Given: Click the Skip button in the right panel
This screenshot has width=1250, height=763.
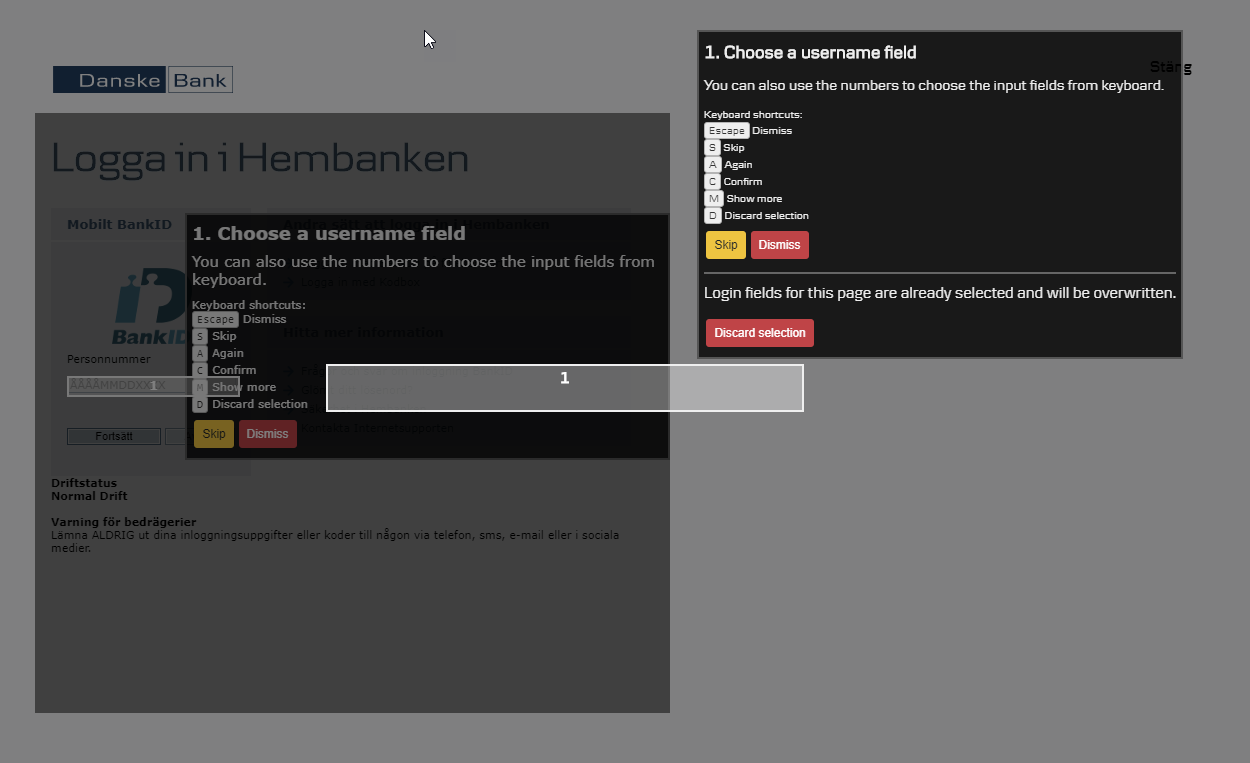Looking at the screenshot, I should pyautogui.click(x=725, y=244).
